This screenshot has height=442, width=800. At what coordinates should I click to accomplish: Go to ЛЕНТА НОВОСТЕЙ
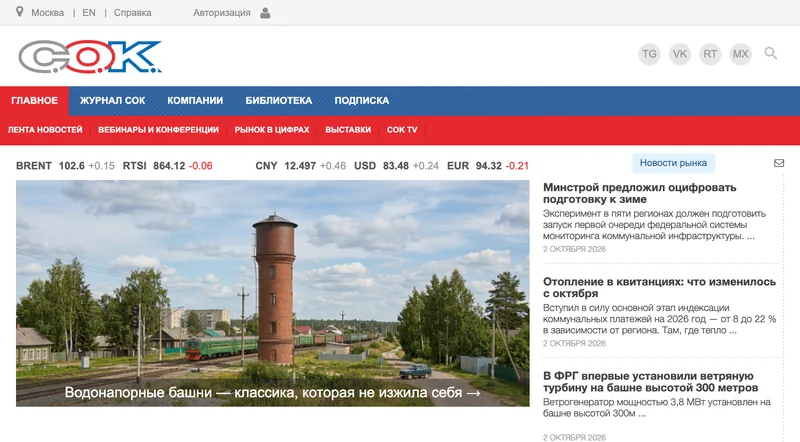(45, 130)
